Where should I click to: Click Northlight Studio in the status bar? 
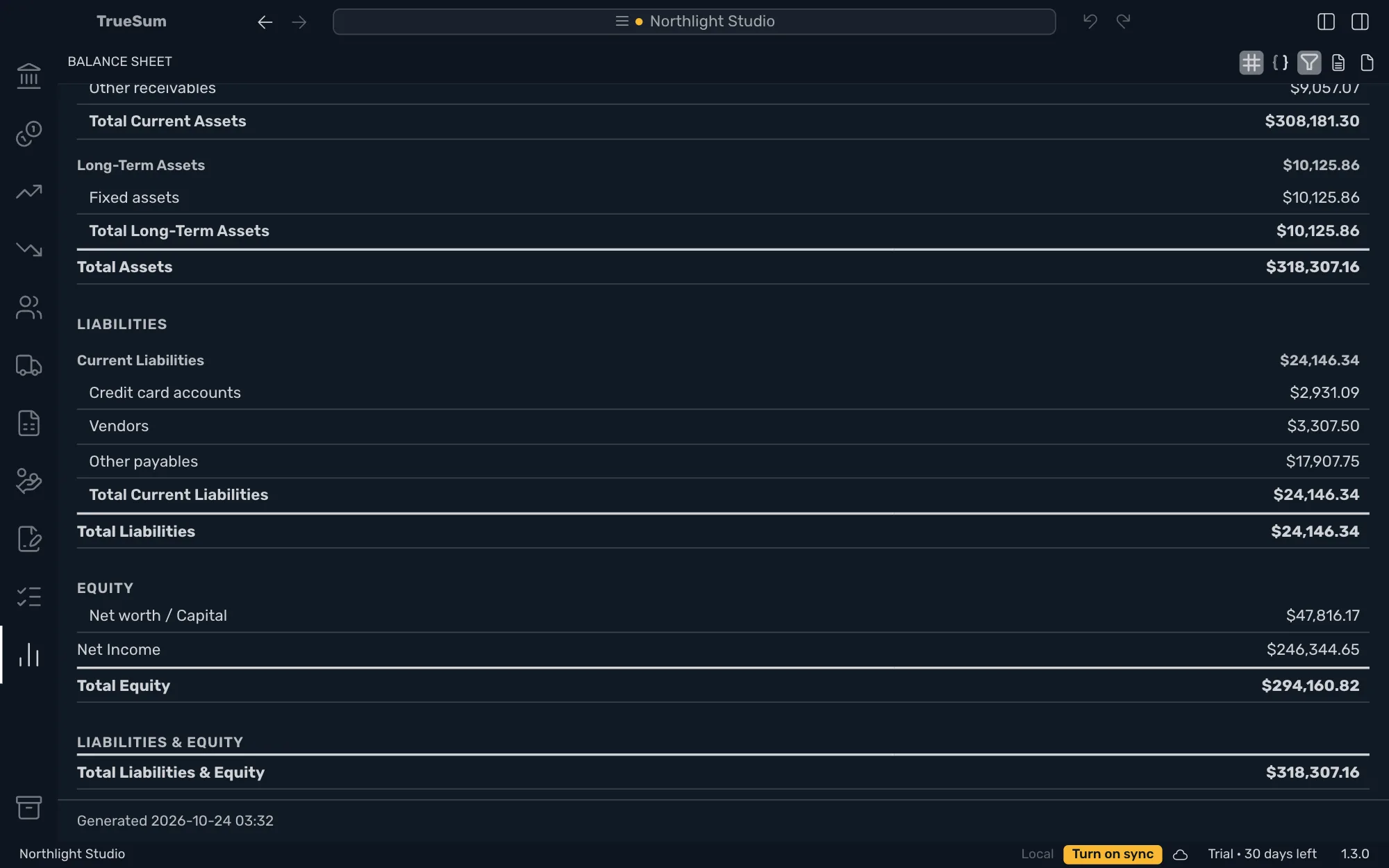click(x=72, y=854)
